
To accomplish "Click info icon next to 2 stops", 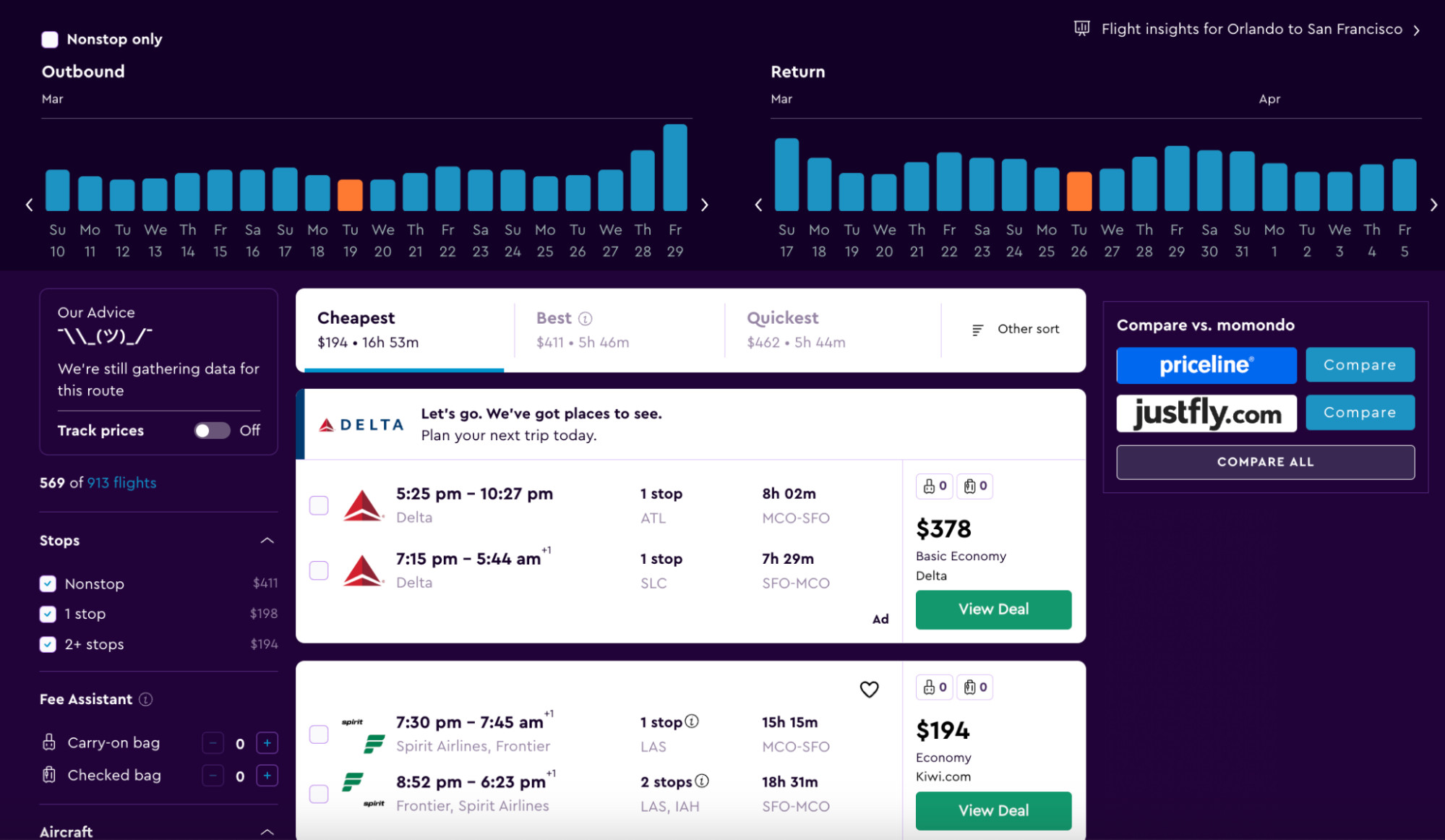I will (x=702, y=781).
